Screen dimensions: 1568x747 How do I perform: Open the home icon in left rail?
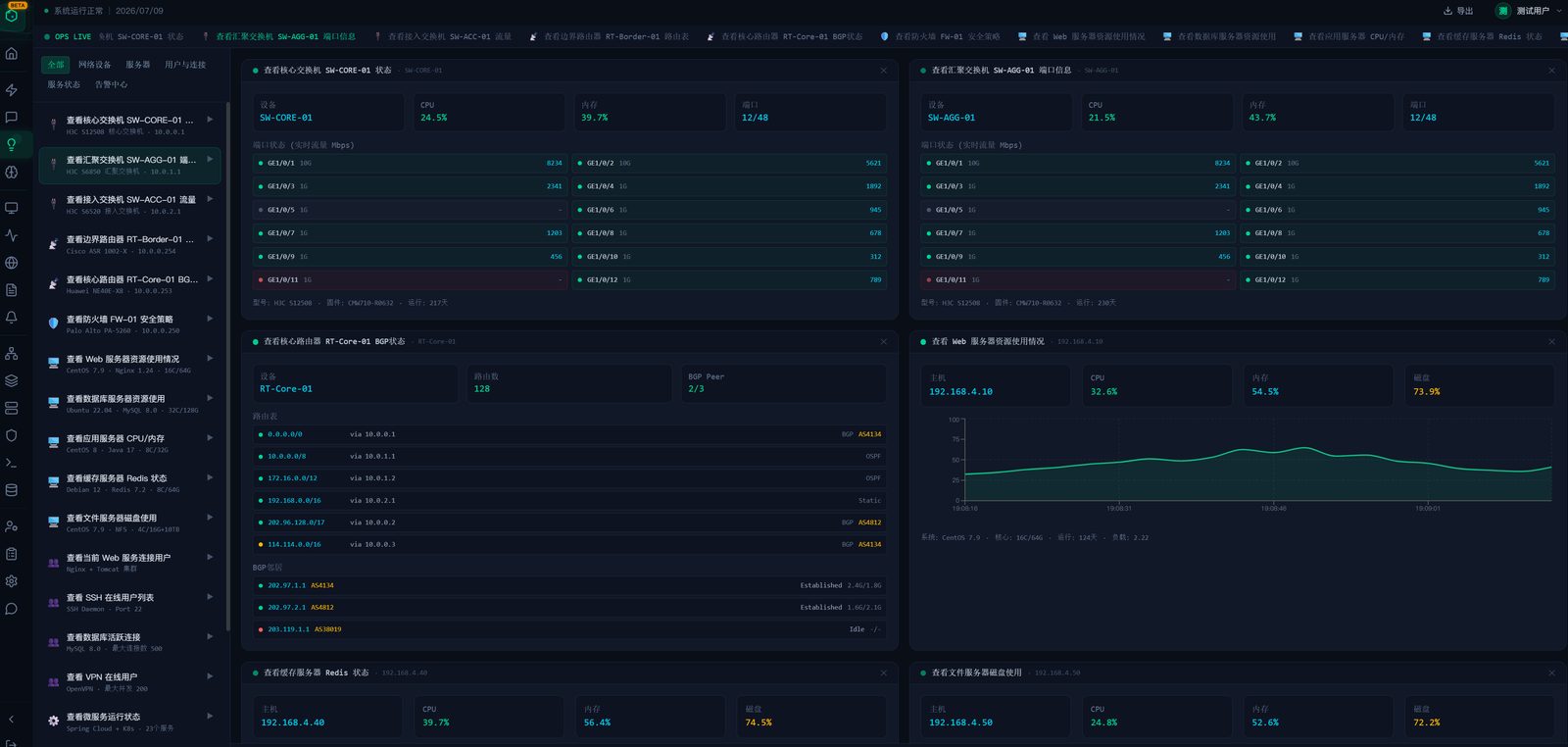12,54
